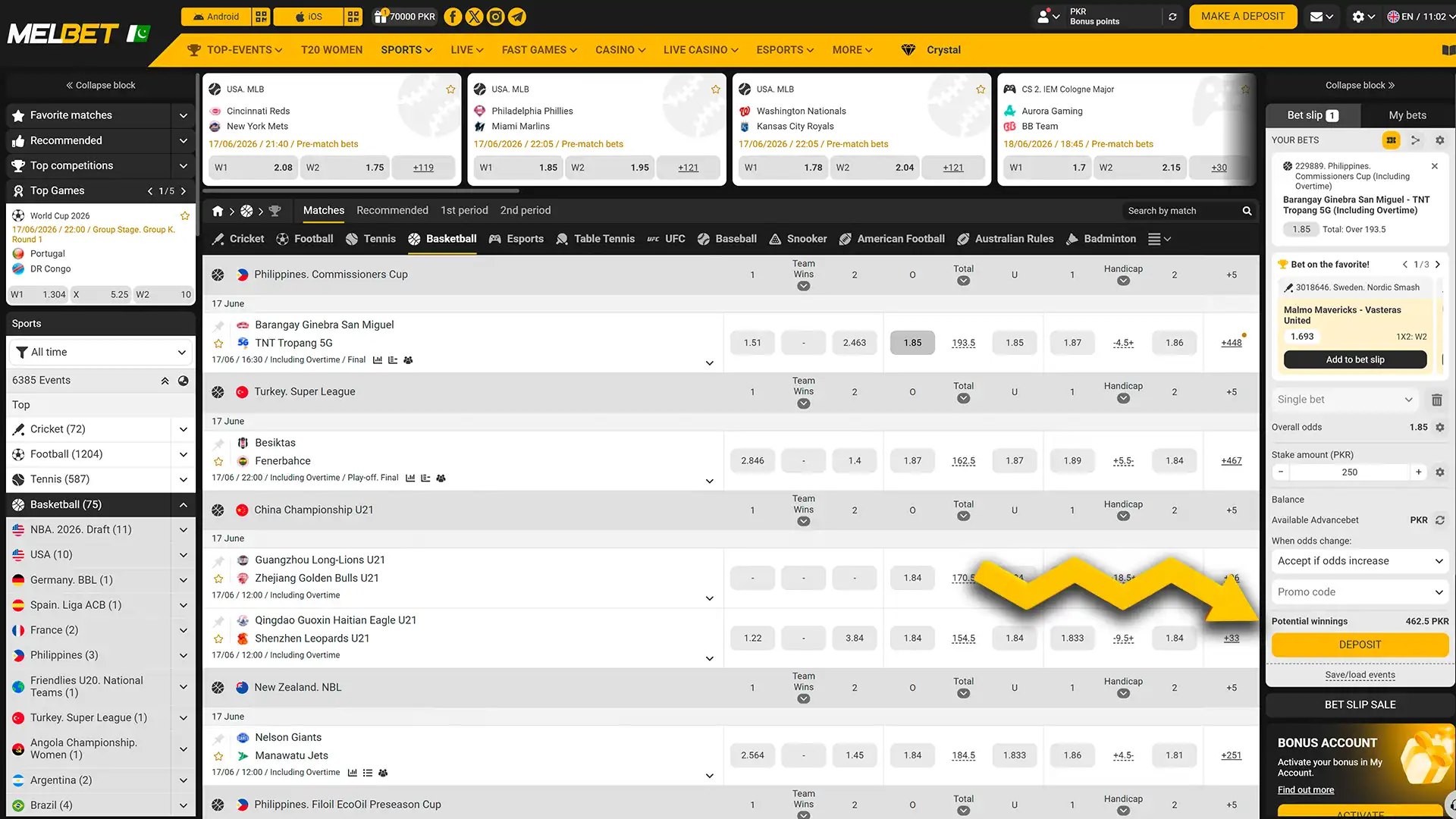1456x819 pixels.
Task: Click the iOS QR code icon
Action: click(353, 17)
